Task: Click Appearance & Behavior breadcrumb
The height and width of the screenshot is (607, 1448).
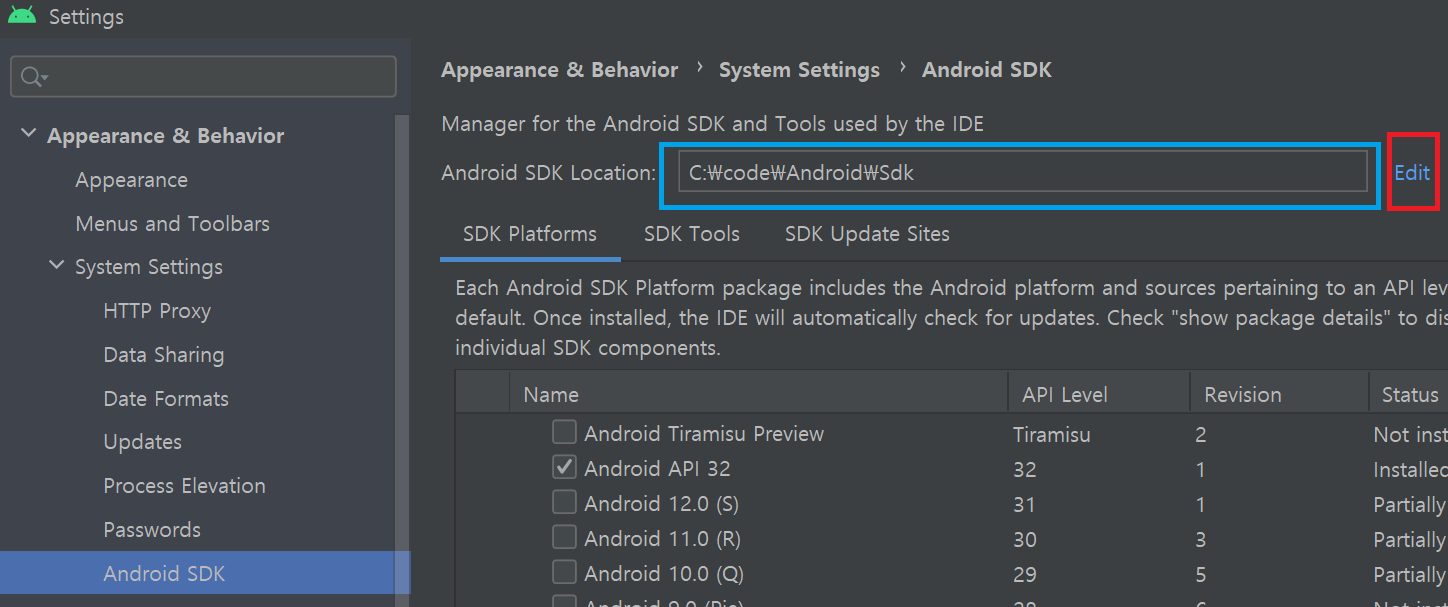Action: pyautogui.click(x=559, y=70)
